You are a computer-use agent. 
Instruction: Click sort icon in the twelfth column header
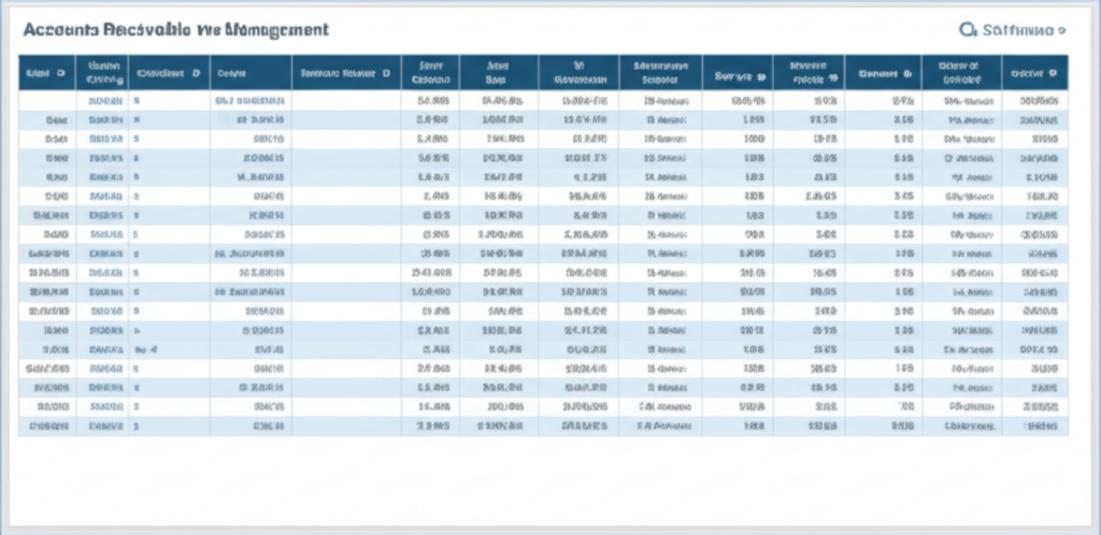(x=907, y=73)
